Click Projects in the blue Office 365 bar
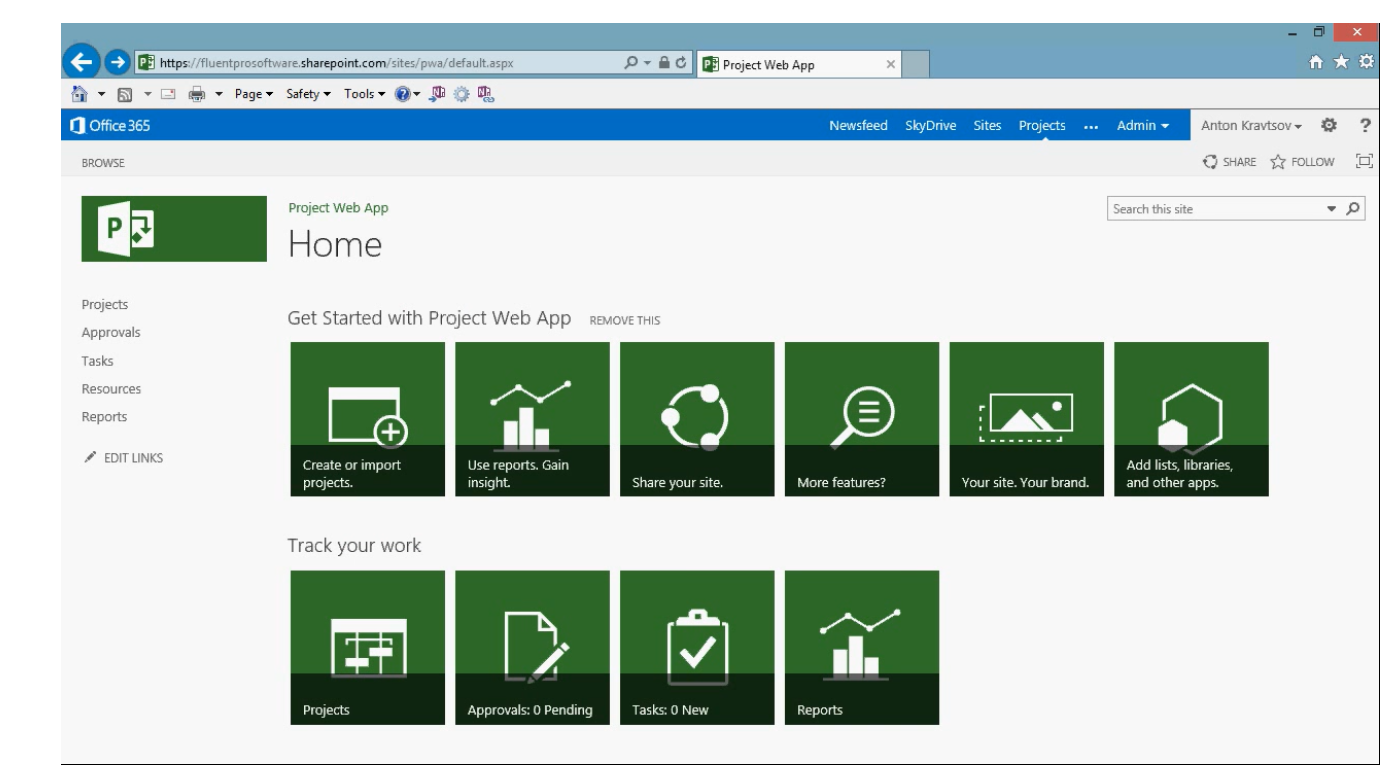Image resolution: width=1399 pixels, height=780 pixels. pyautogui.click(x=1042, y=125)
